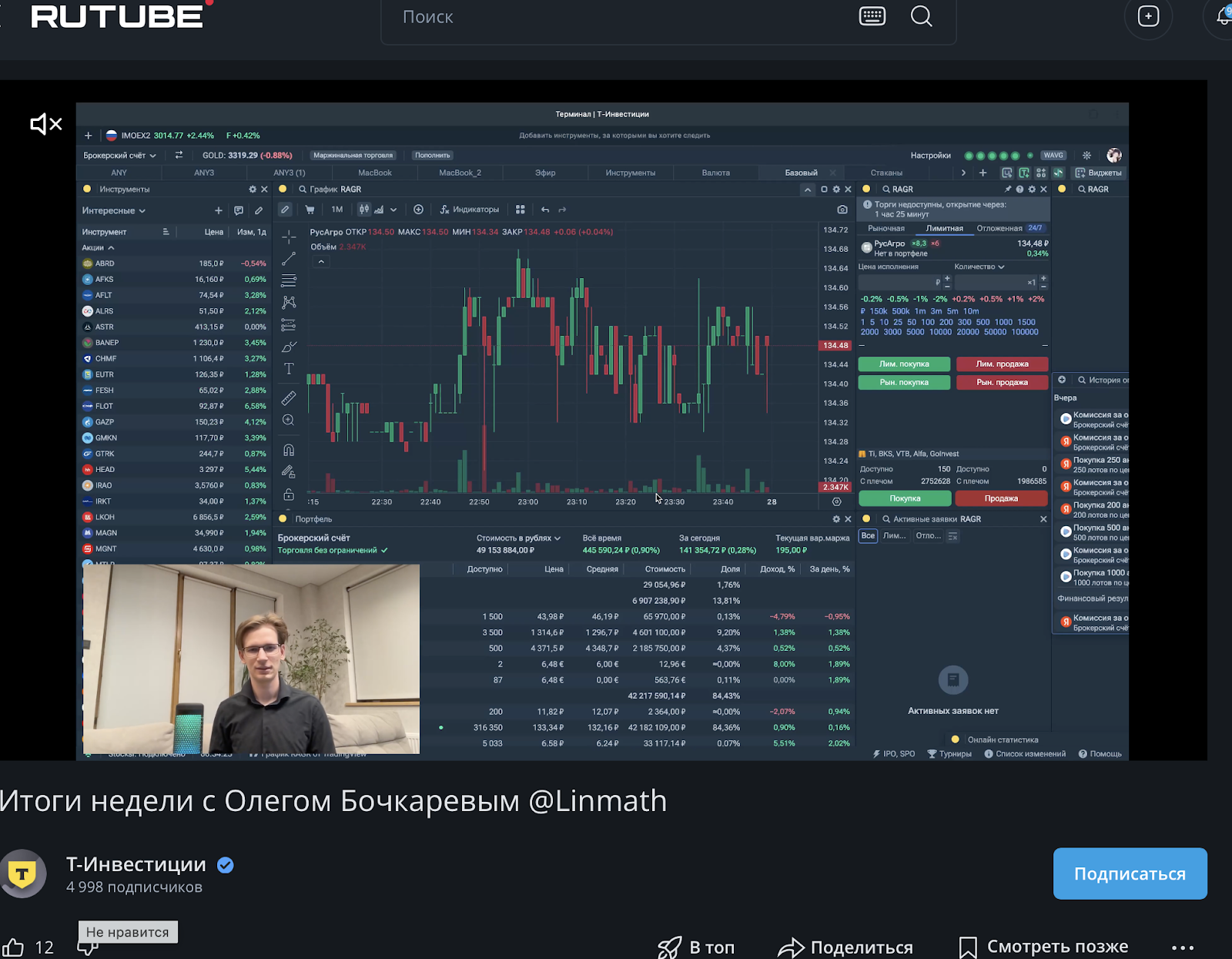Open the on-screen keyboard icon
This screenshot has height=959, width=1232.
(872, 16)
